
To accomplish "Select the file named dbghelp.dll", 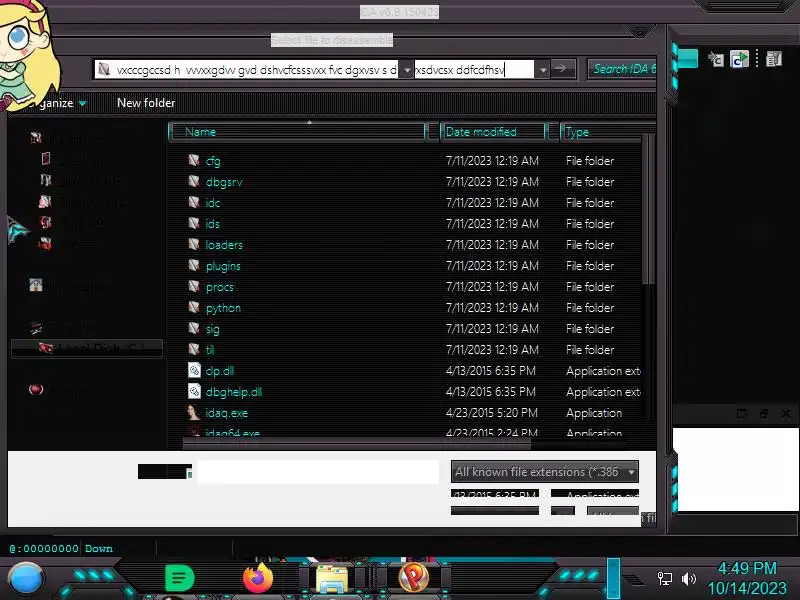I will pos(234,392).
